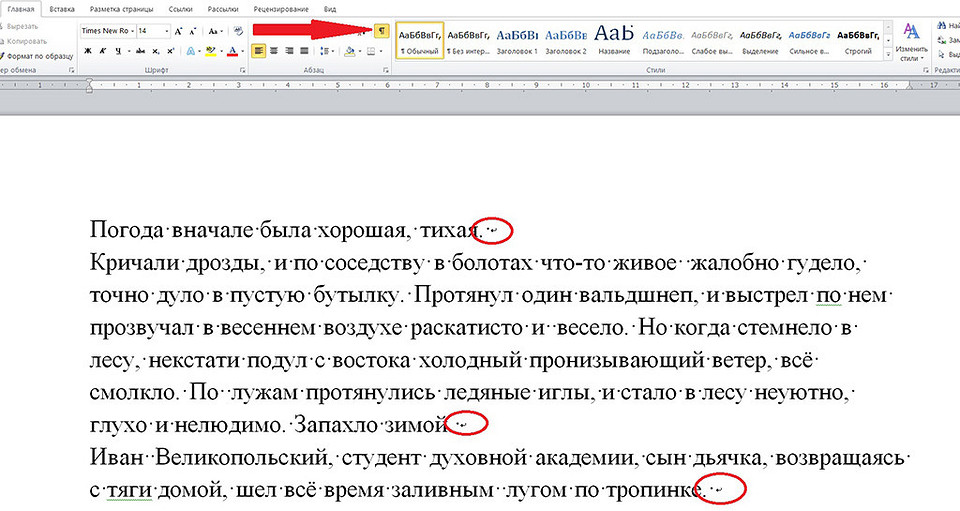Toggle subscript formatting

point(156,51)
